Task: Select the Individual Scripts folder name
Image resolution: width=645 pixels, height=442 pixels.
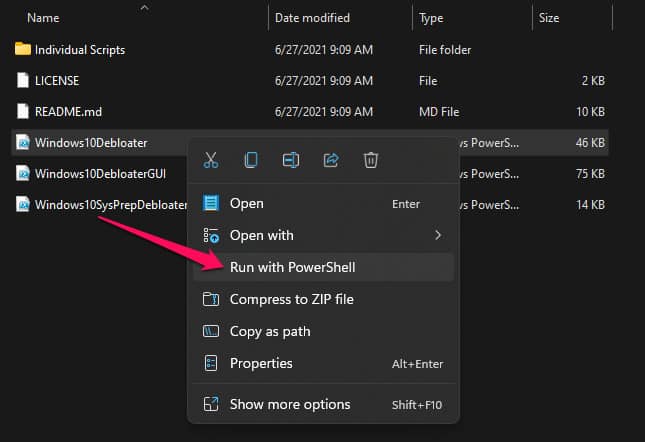Action: click(80, 50)
